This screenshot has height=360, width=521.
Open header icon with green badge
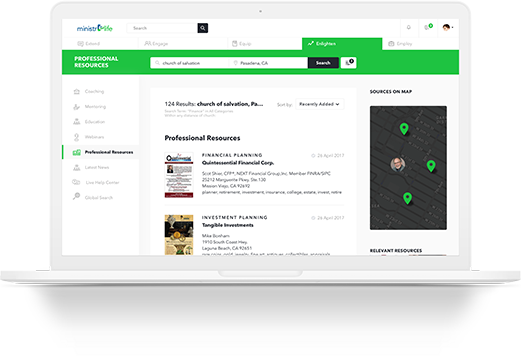(x=428, y=27)
